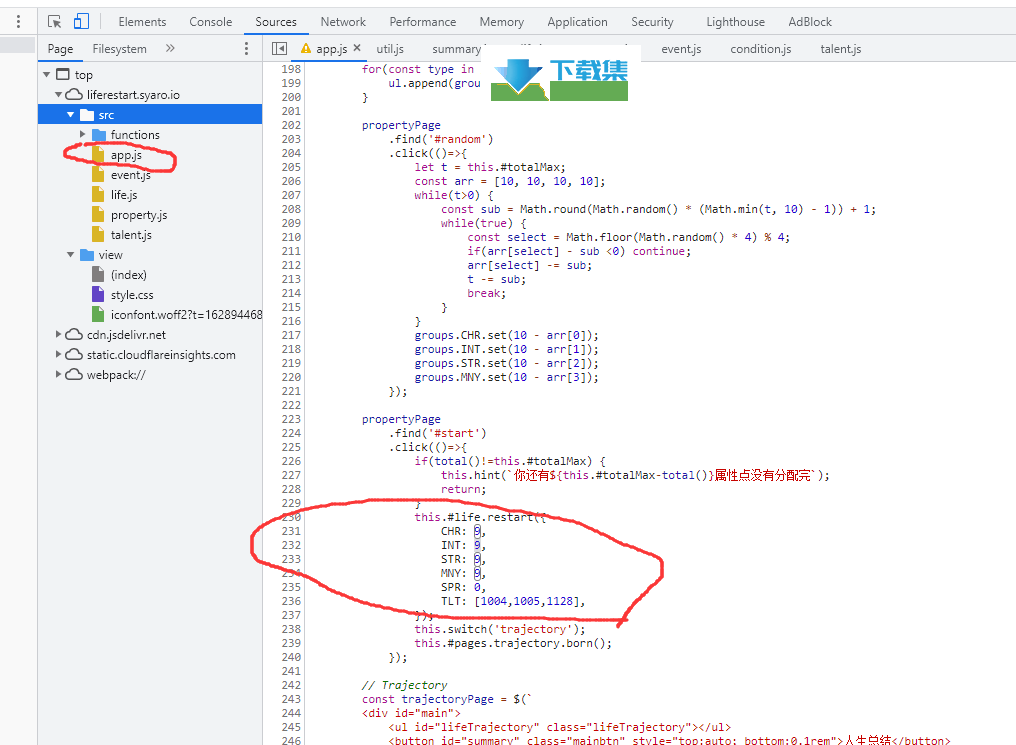
Task: Open talent.js in the file tree
Action: [x=131, y=235]
